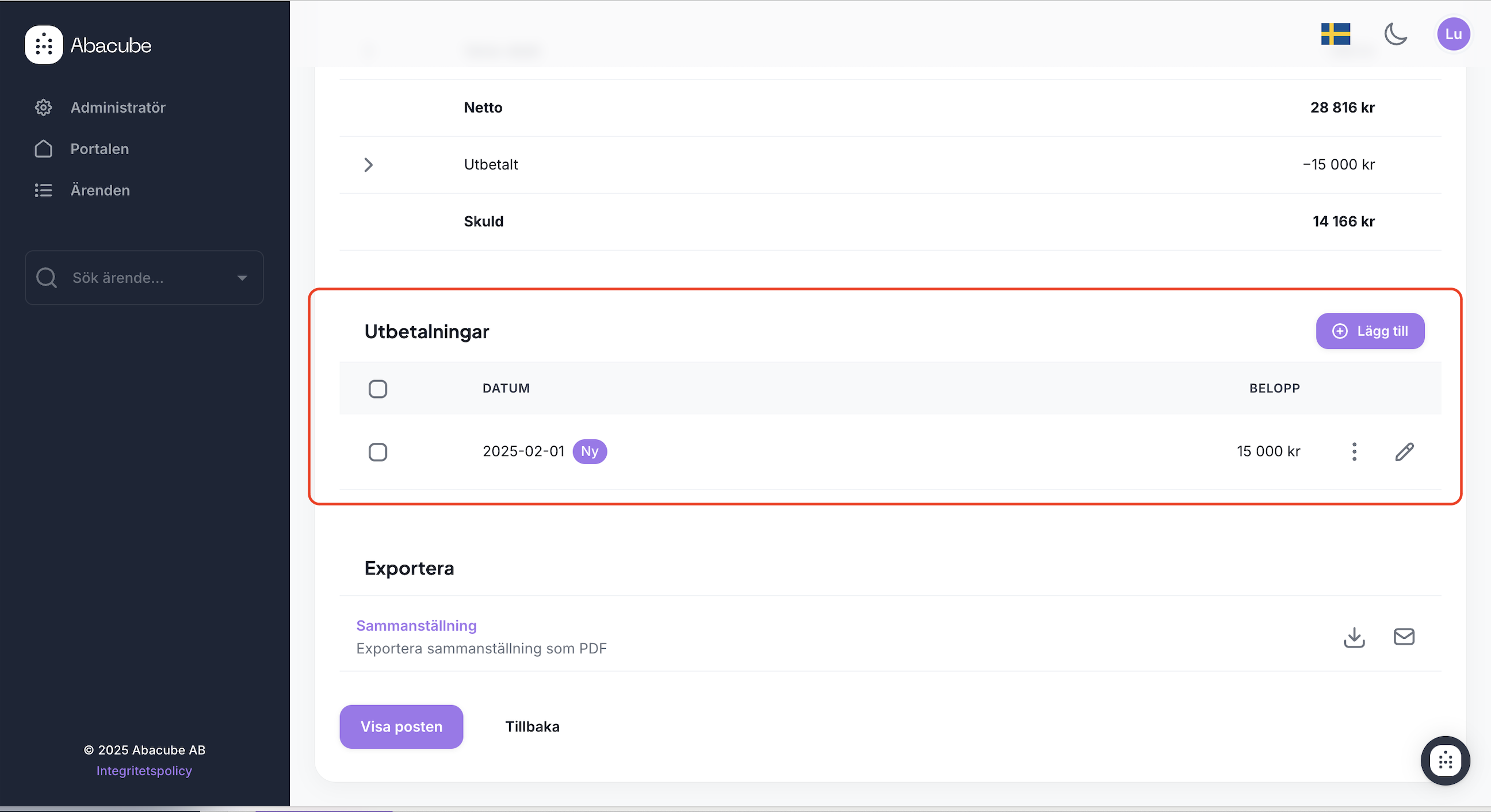The image size is (1491, 812).
Task: Toggle dark mode with moon icon
Action: 1395,34
